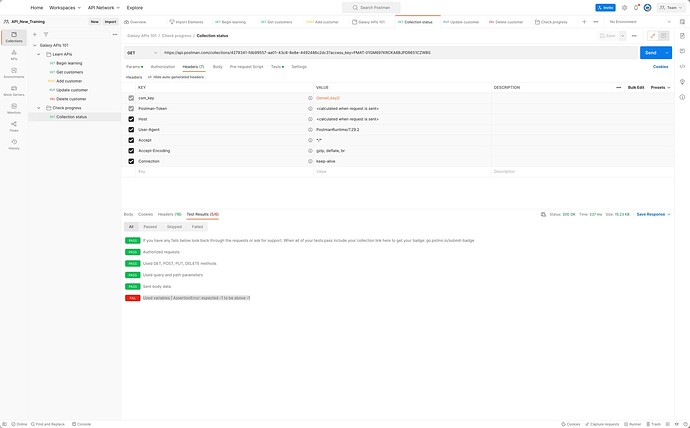Screen dimensions: 690x428
Task: Collapse the Learn APIs folder
Action: (x=39, y=54)
